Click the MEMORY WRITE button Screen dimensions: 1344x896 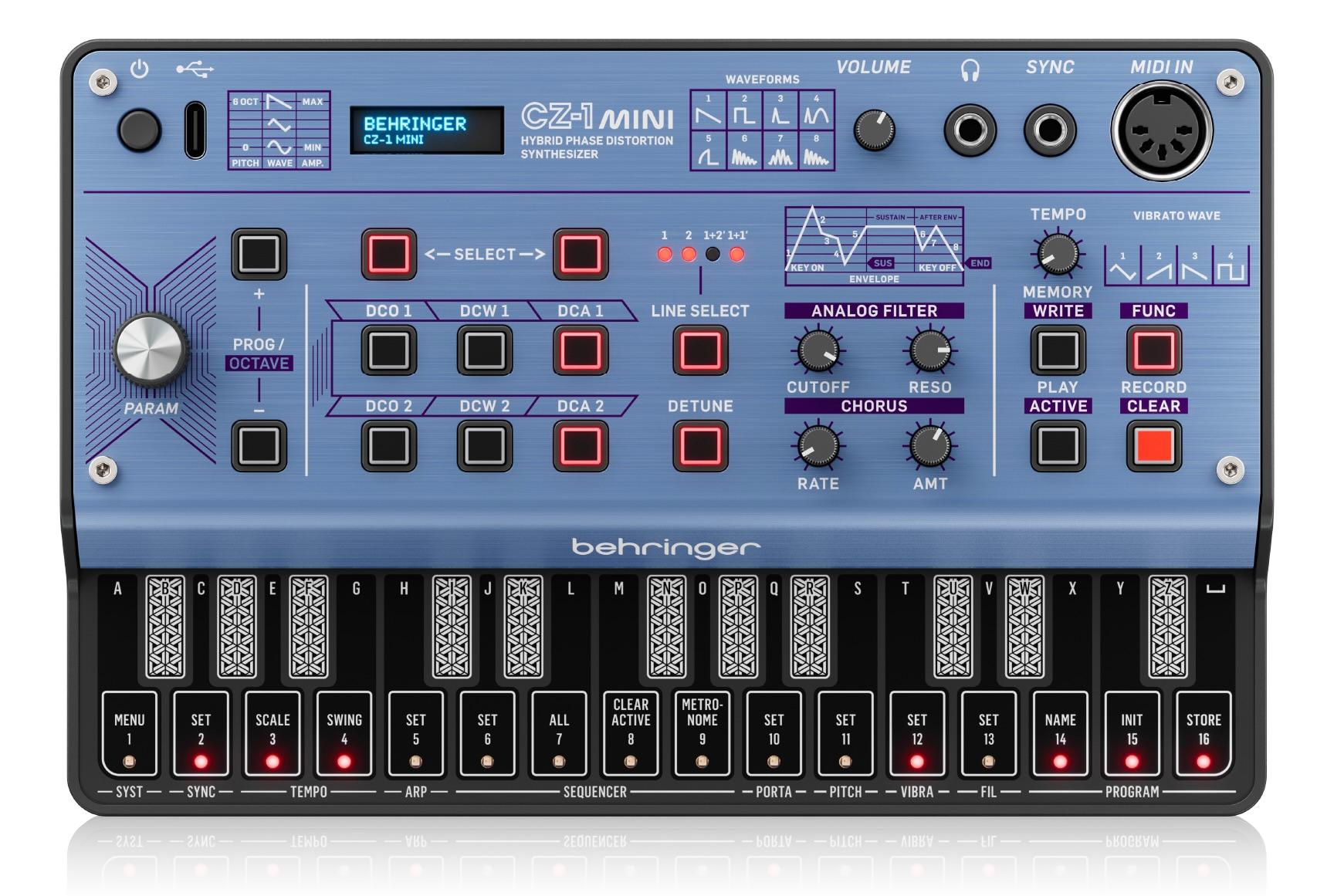pyautogui.click(x=1058, y=350)
